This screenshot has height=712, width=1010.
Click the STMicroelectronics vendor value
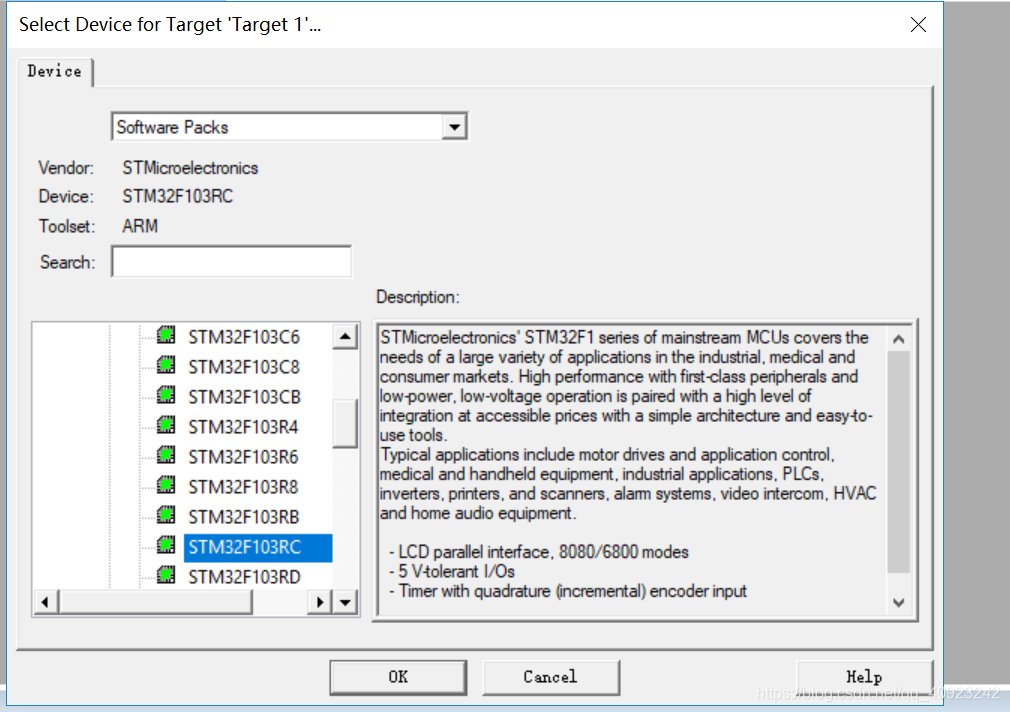click(x=190, y=168)
